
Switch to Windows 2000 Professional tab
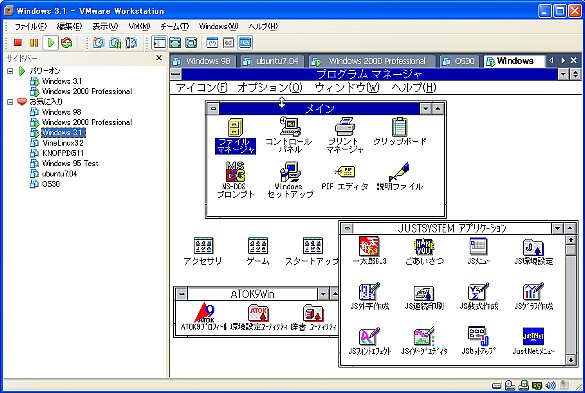tap(372, 61)
